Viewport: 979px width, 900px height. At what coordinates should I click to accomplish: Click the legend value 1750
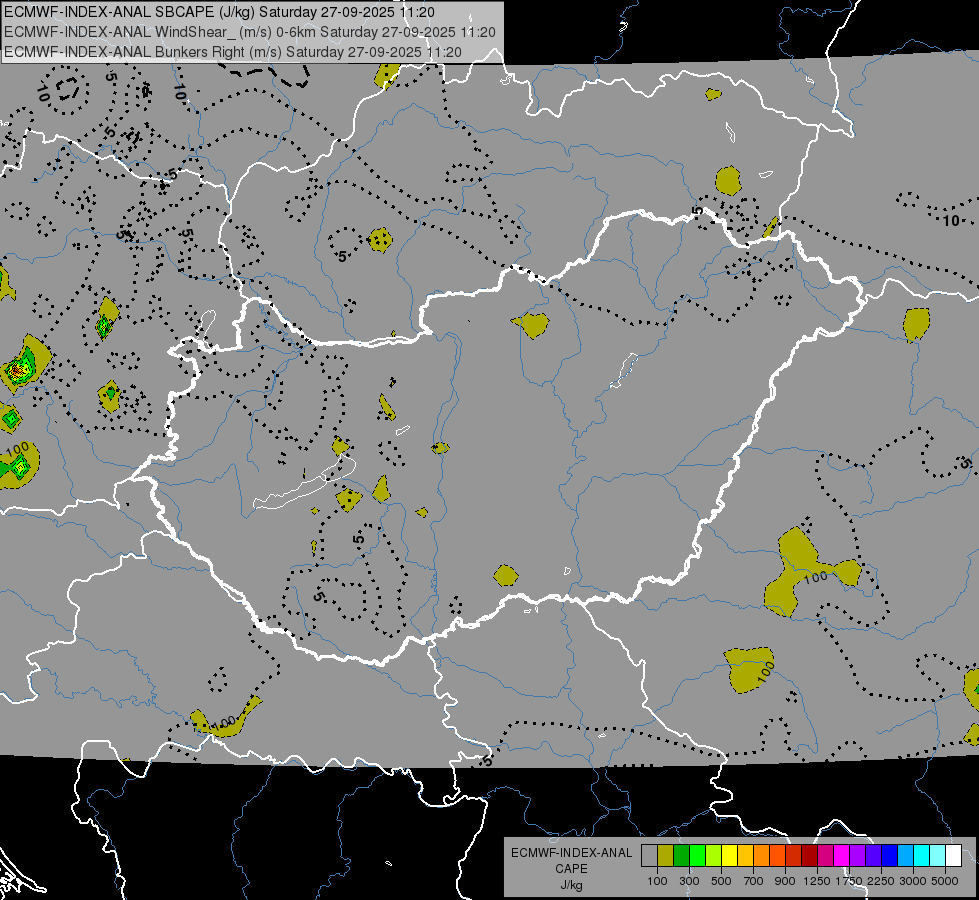(x=849, y=881)
